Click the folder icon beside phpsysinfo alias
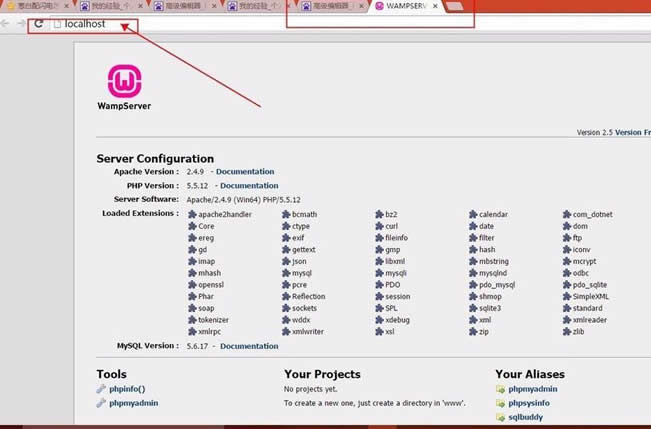Screen dimensions: 651x429 [x=500, y=403]
